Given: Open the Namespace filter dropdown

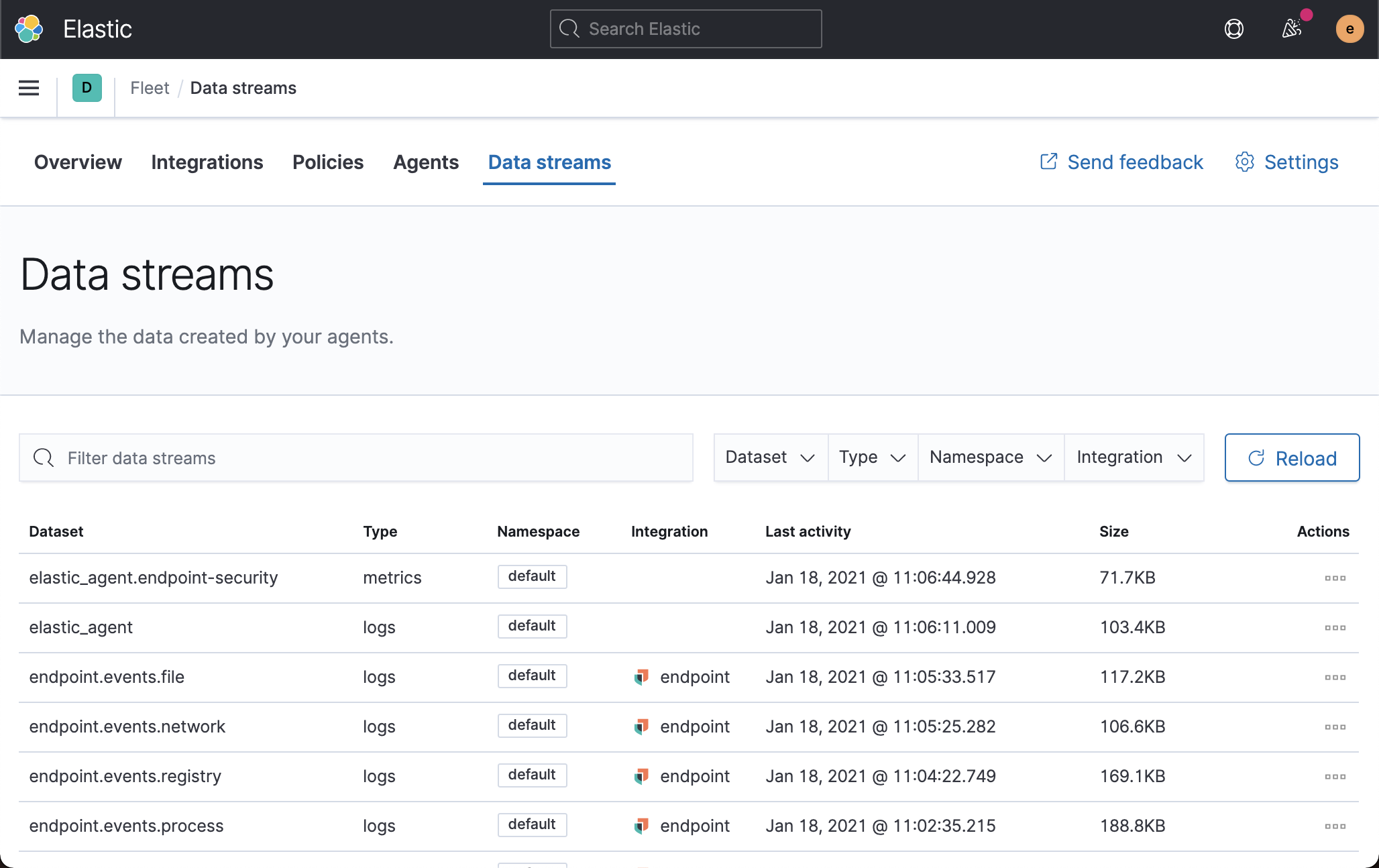Looking at the screenshot, I should pyautogui.click(x=990, y=457).
